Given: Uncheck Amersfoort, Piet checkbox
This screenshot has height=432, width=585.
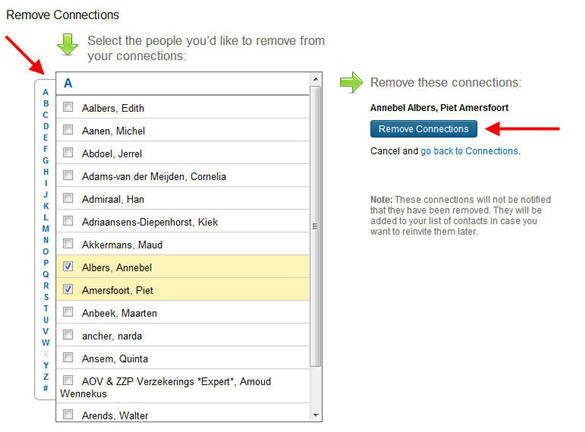Looking at the screenshot, I should click(x=68, y=289).
